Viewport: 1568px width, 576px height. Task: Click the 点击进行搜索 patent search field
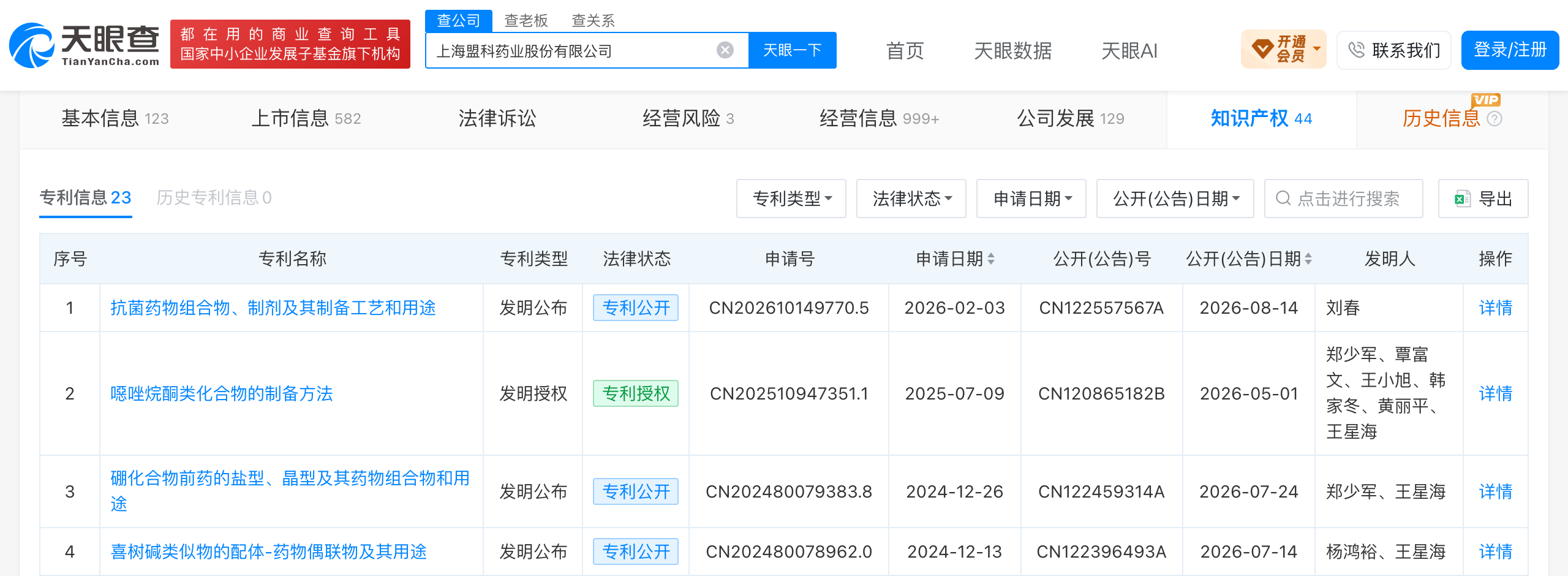point(1343,199)
